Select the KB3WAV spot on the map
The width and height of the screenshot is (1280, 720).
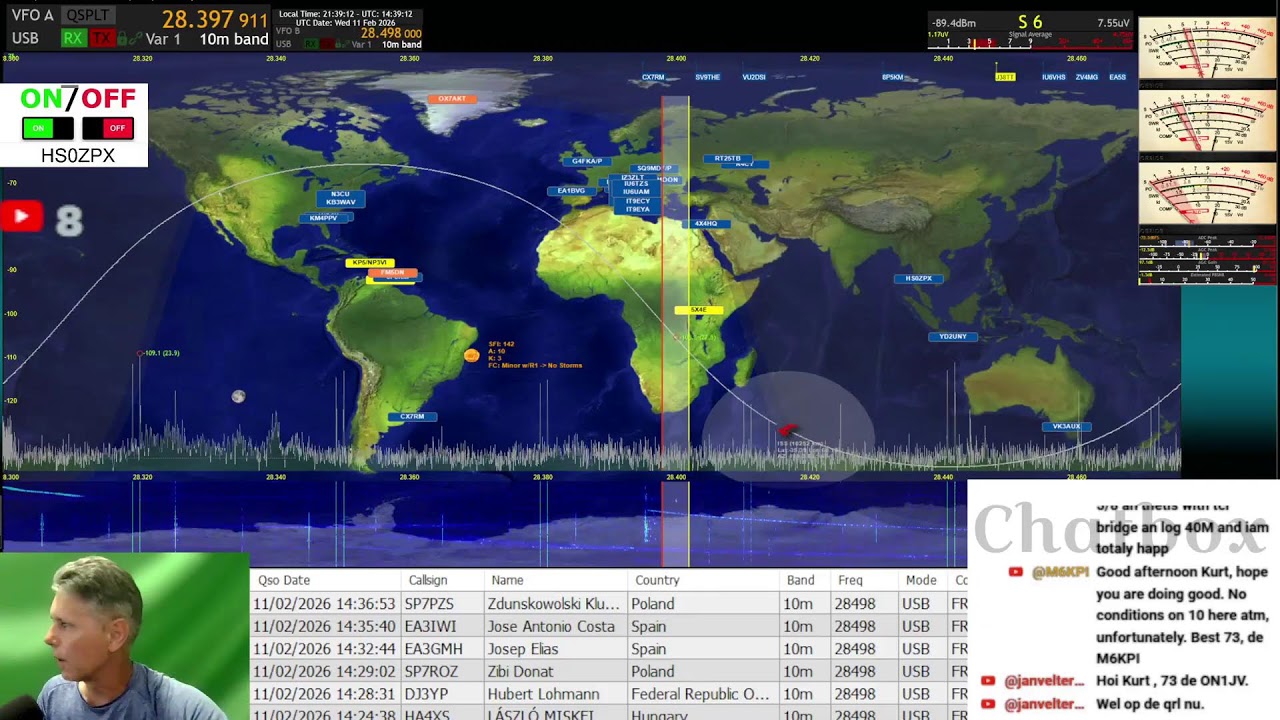(340, 202)
